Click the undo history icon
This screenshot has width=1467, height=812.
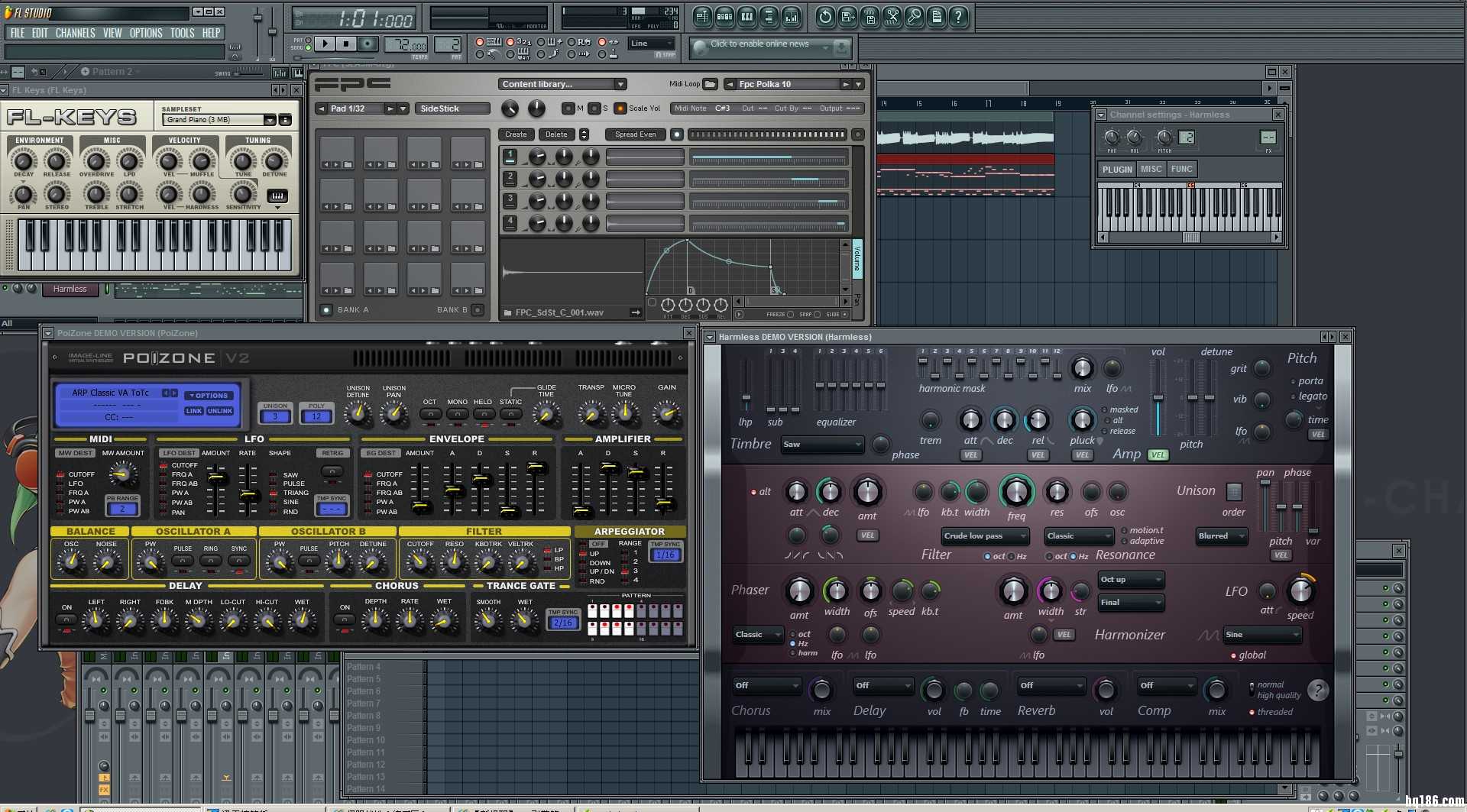tap(825, 17)
